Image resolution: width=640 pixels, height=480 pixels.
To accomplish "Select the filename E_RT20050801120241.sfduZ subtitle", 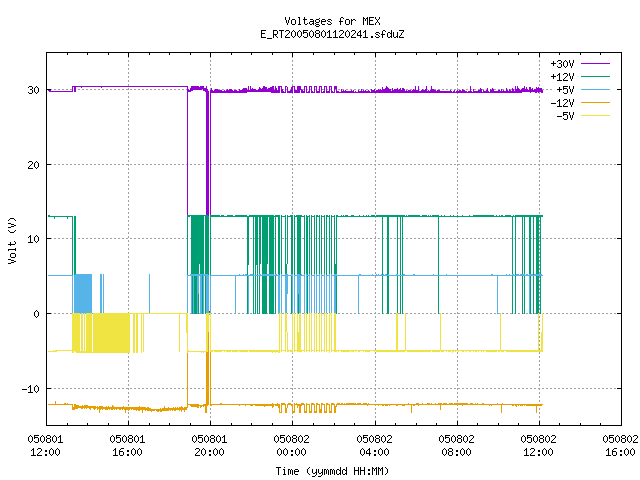I will click(x=332, y=34).
